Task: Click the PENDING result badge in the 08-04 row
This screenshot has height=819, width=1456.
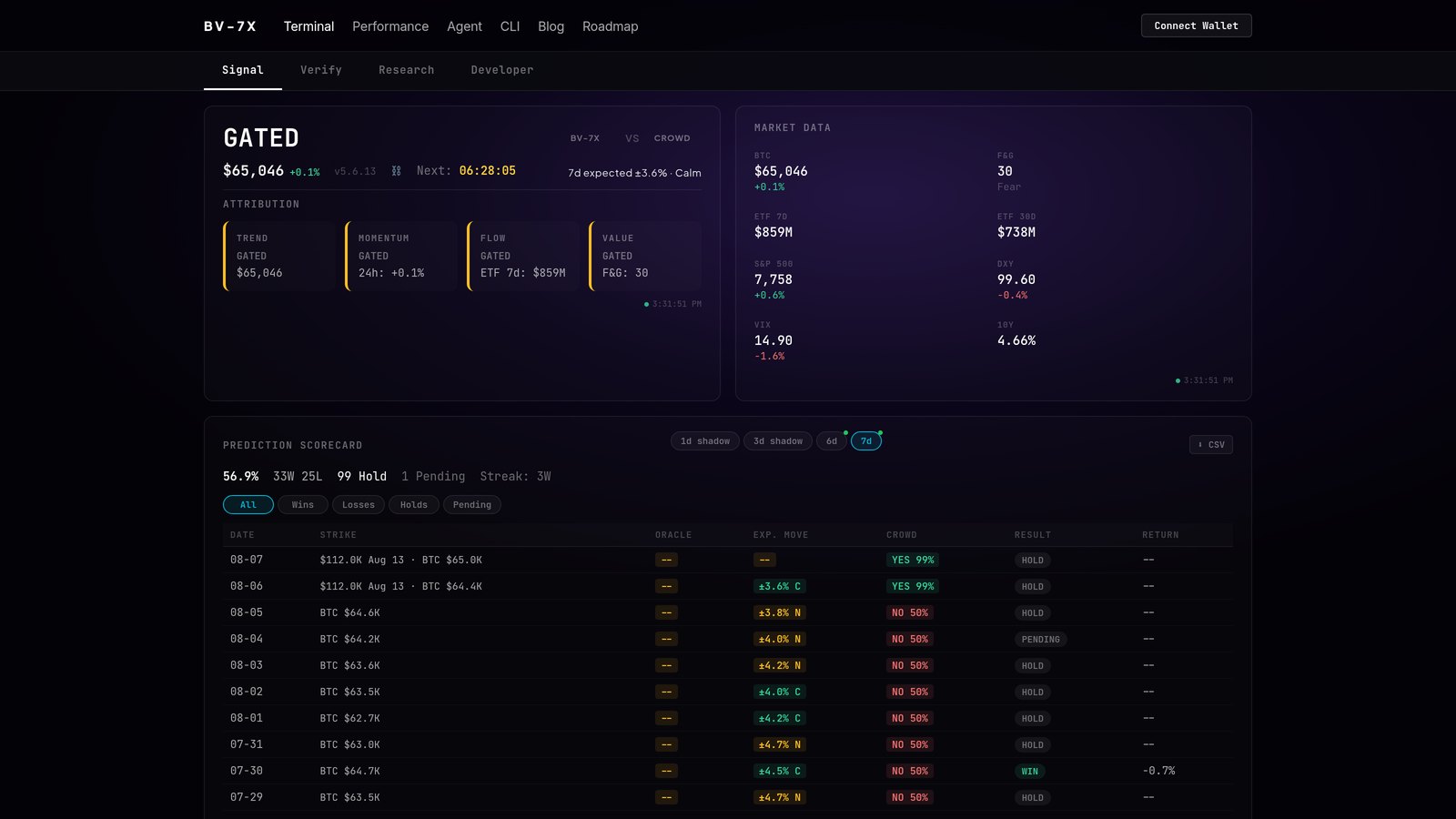Action: pyautogui.click(x=1041, y=640)
